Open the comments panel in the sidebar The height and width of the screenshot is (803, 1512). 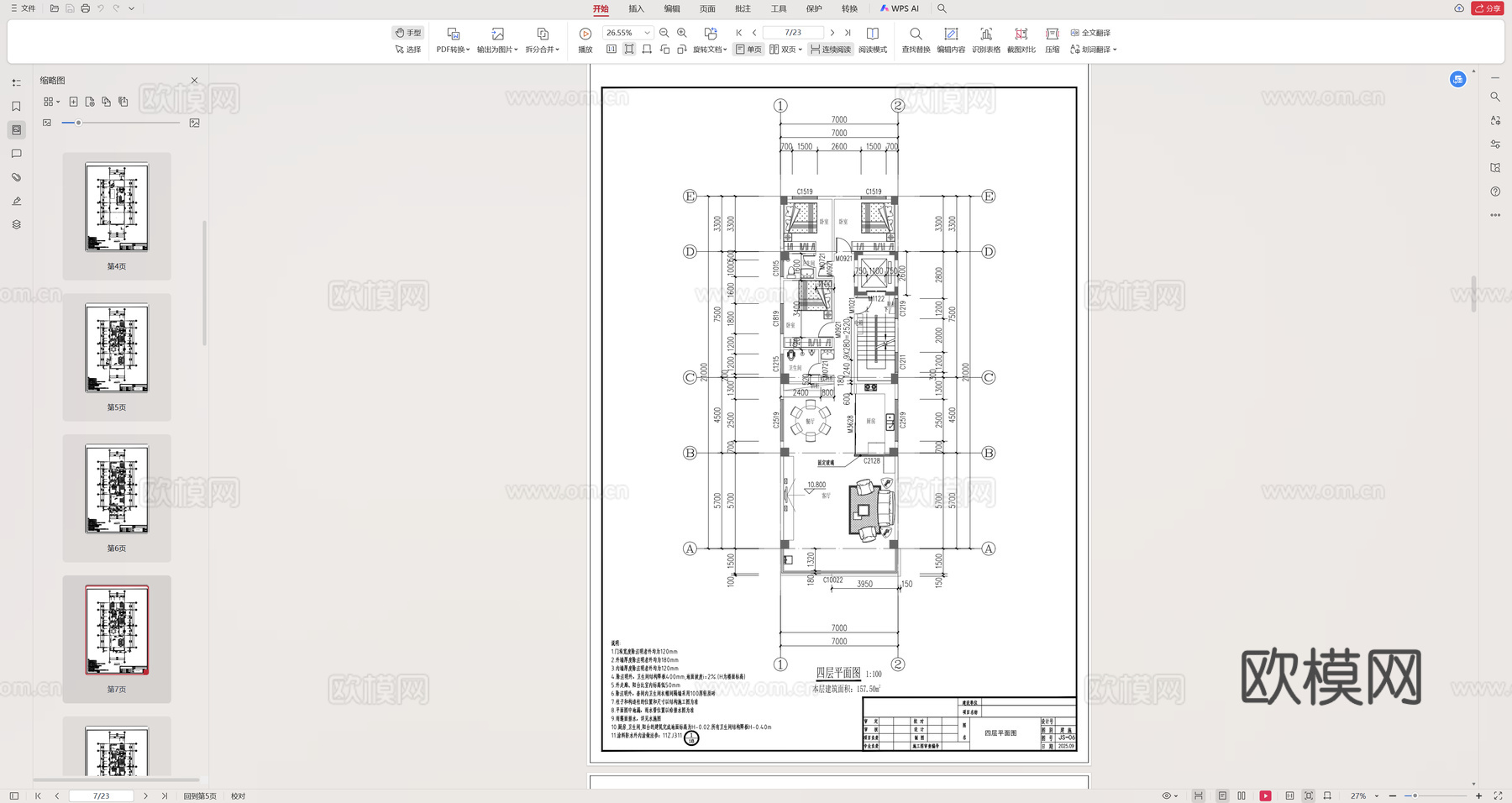pyautogui.click(x=15, y=154)
